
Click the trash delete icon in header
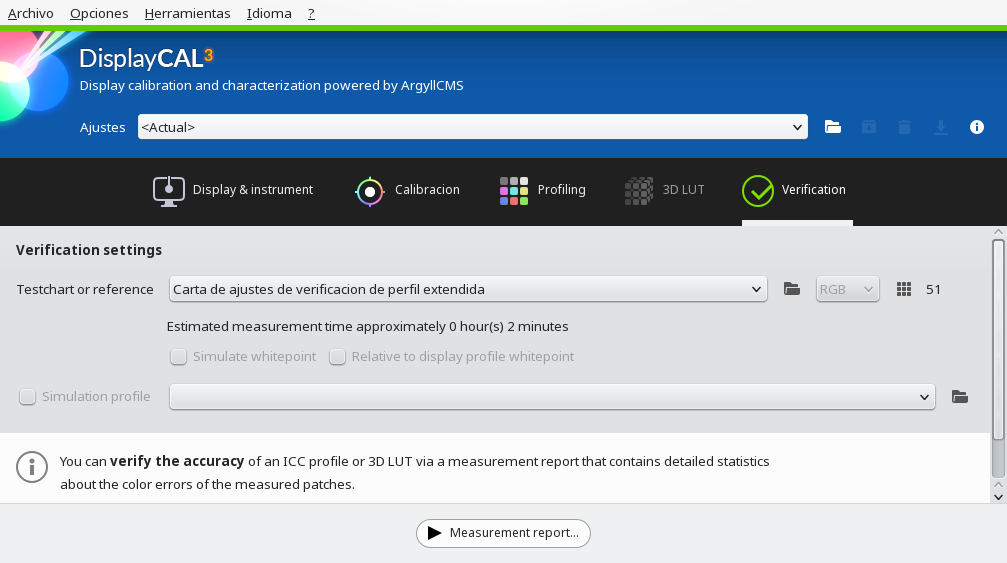pyautogui.click(x=904, y=127)
